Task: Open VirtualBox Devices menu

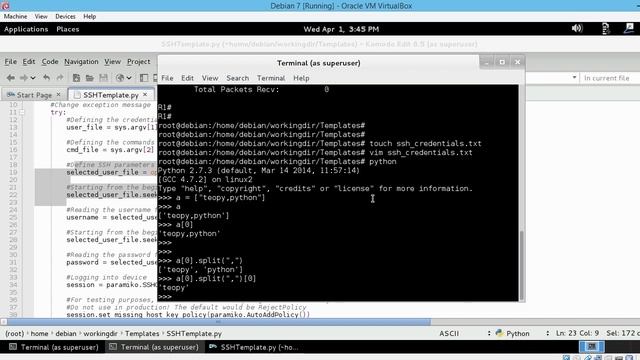Action: point(65,16)
